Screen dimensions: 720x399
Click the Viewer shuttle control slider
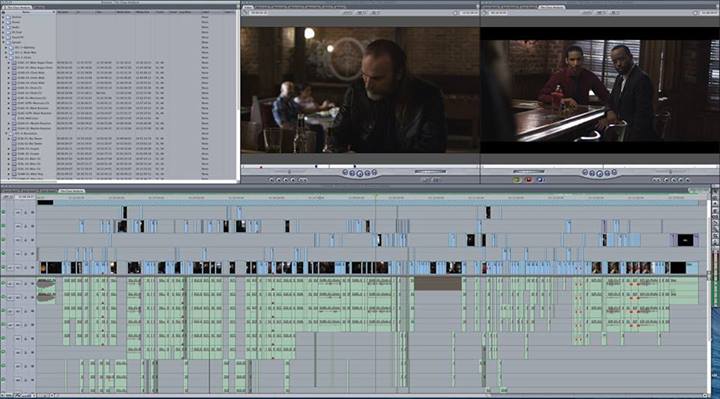tap(289, 172)
